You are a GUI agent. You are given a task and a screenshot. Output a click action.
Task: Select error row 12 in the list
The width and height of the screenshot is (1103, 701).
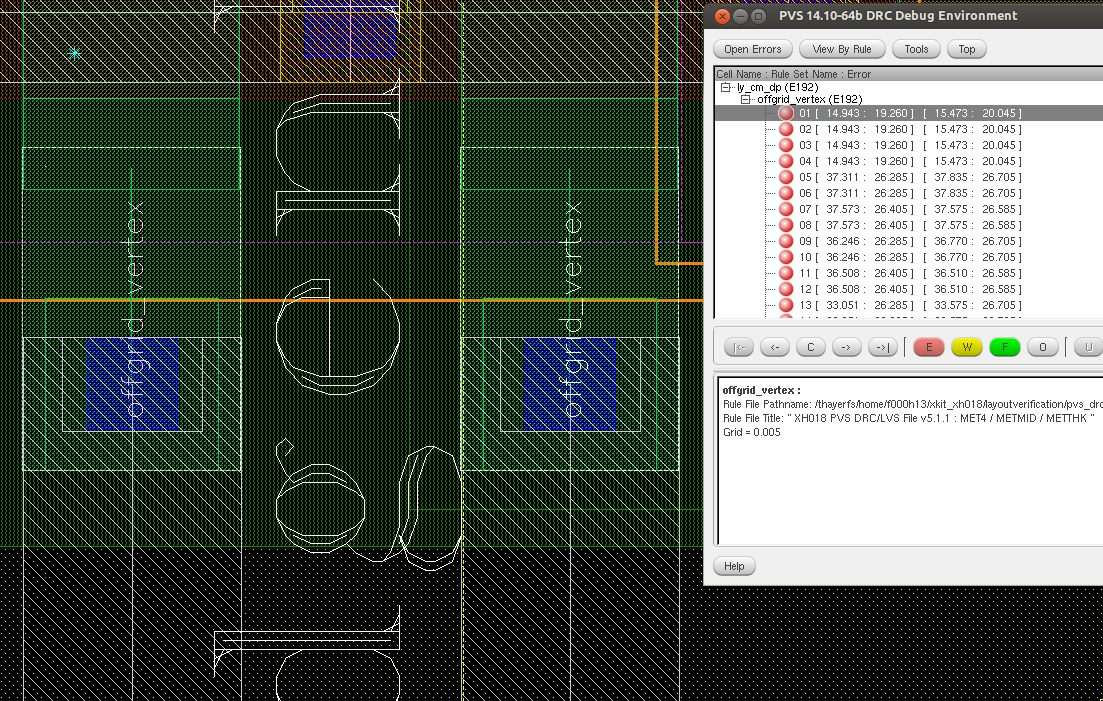910,289
